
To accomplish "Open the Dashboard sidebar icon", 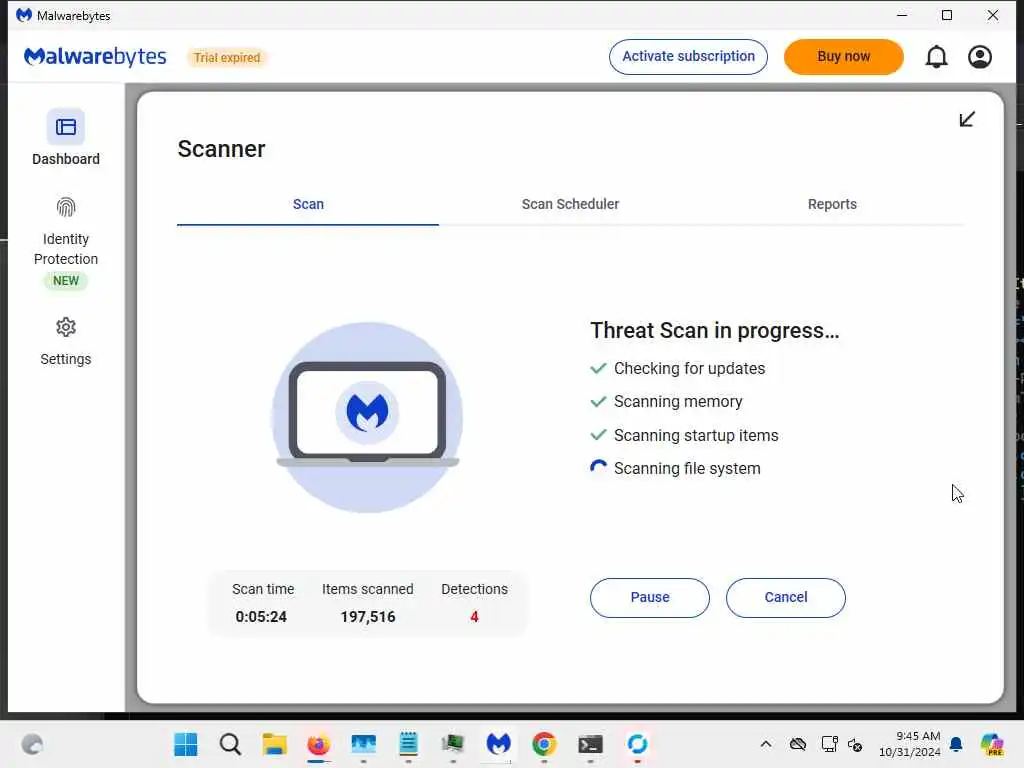I will click(x=65, y=127).
